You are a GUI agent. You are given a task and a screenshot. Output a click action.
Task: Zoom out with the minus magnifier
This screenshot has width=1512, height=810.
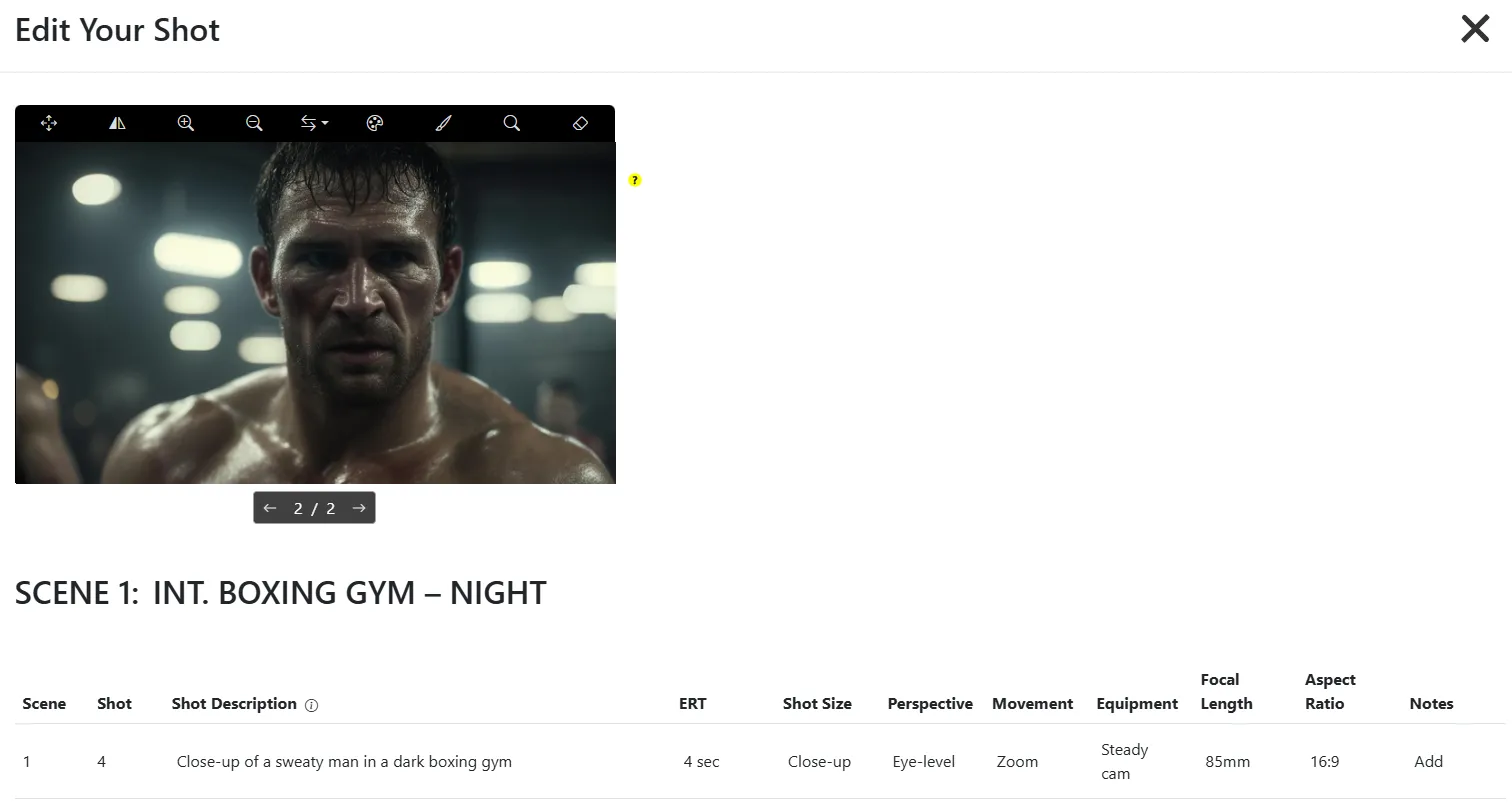(x=254, y=123)
